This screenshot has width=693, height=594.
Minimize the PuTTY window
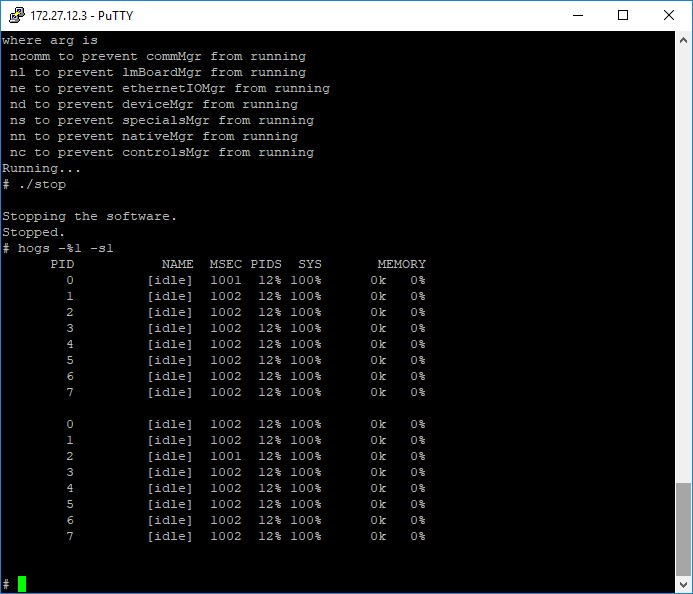tap(577, 16)
